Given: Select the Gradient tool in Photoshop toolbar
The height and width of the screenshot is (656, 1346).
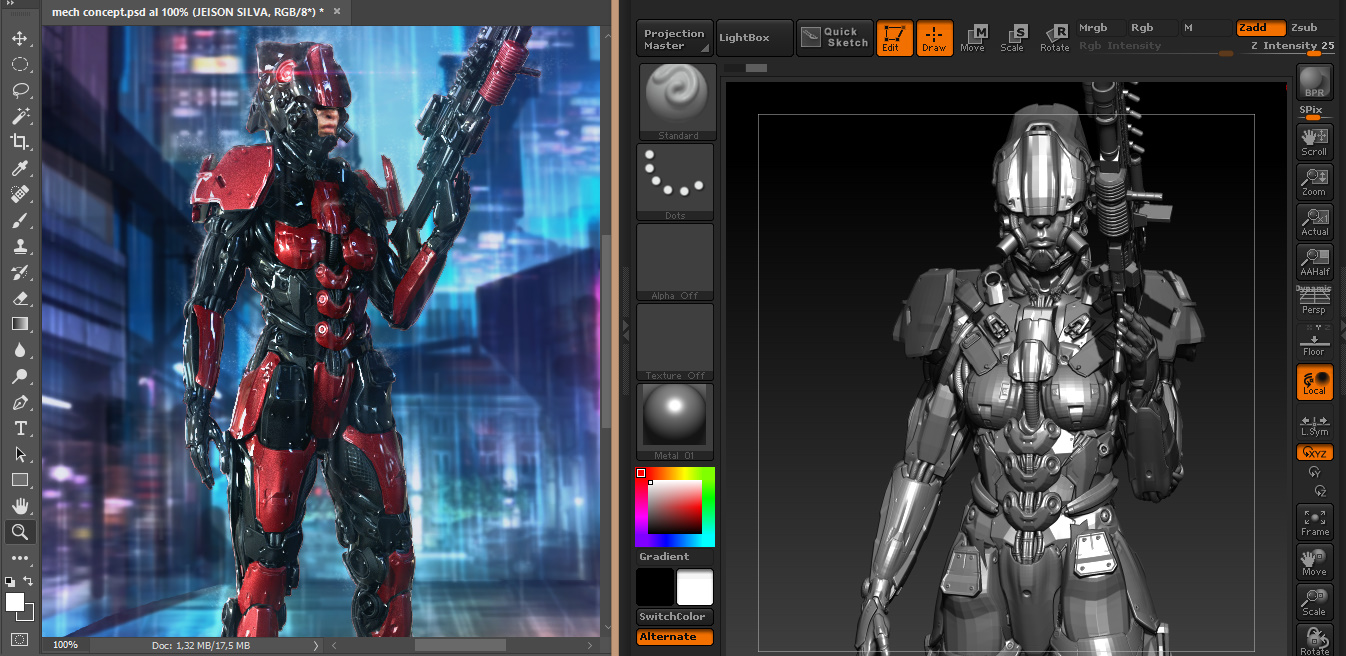Looking at the screenshot, I should coord(19,324).
